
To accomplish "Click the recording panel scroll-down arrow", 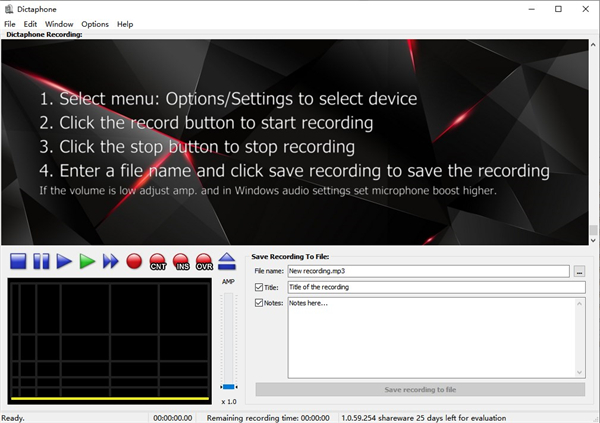I will (x=593, y=240).
